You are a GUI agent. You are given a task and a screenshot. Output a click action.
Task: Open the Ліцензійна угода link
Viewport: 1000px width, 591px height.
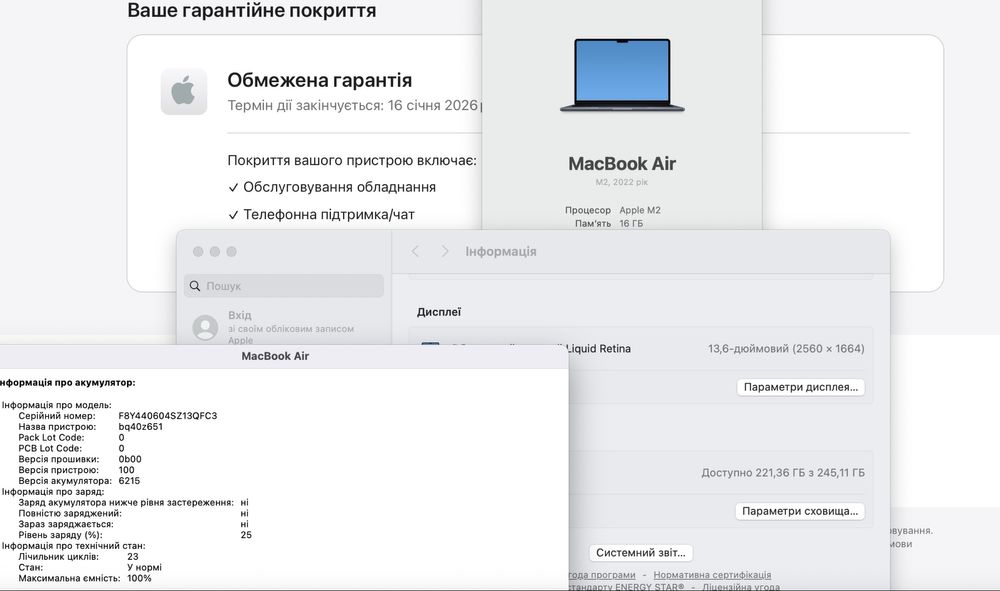tap(740, 587)
